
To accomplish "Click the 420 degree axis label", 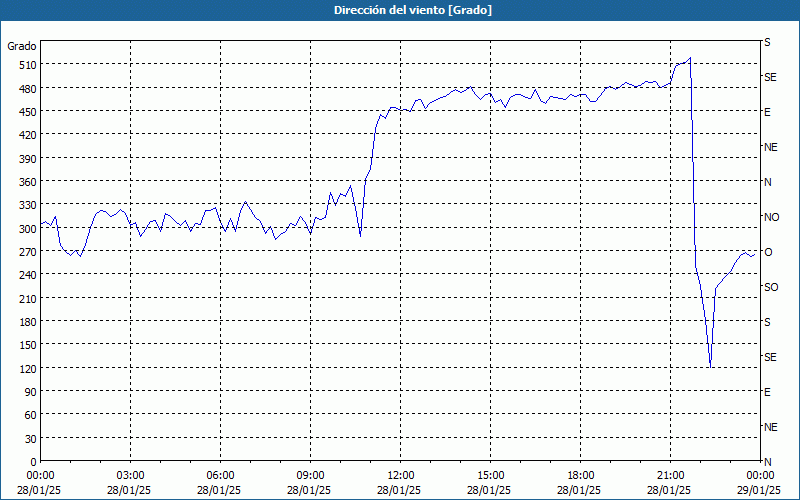I will tap(28, 135).
